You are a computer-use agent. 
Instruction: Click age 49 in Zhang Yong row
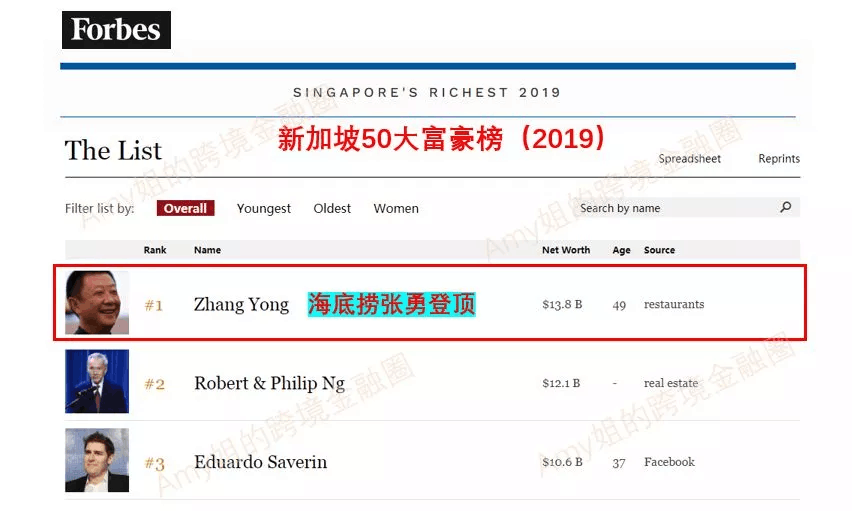click(x=619, y=305)
